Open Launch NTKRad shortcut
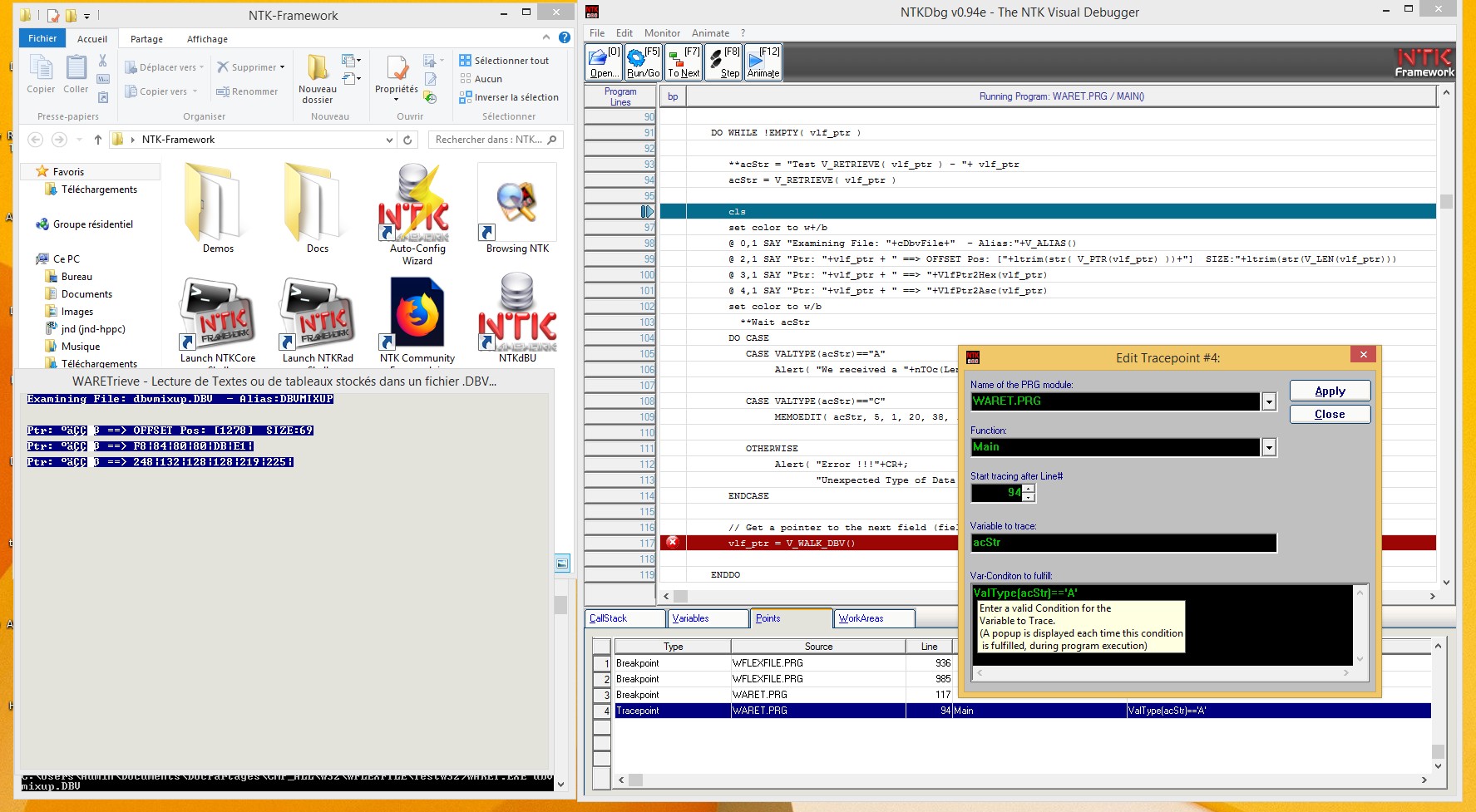The height and width of the screenshot is (812, 1476). click(318, 322)
